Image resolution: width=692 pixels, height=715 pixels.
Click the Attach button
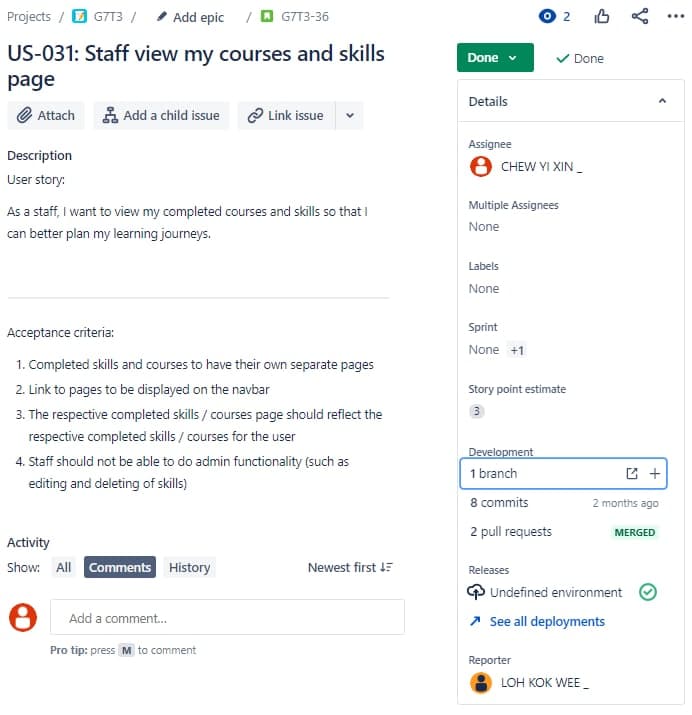46,115
